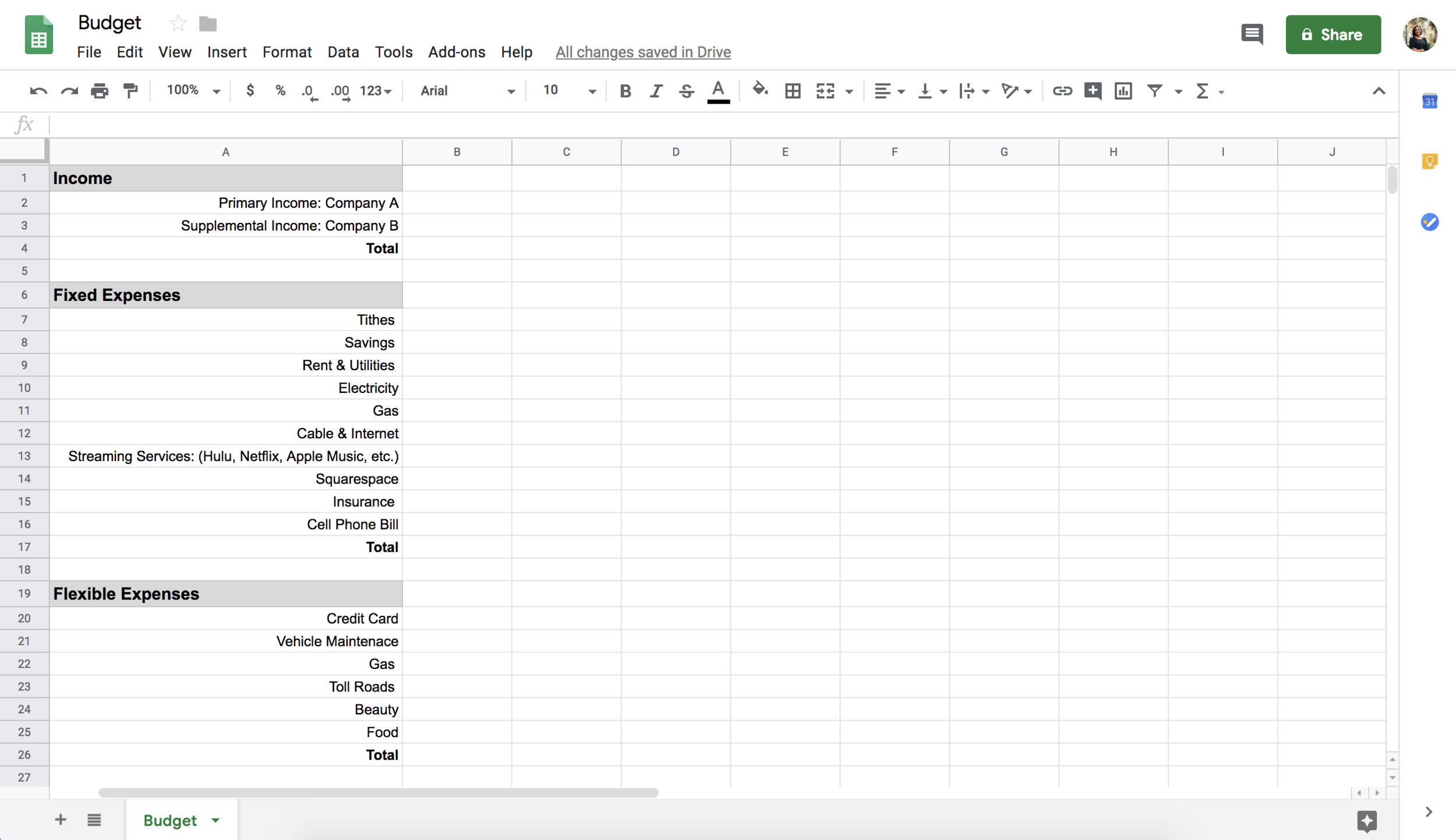Click All changes saved in Drive link
This screenshot has width=1456, height=840.
tap(642, 52)
